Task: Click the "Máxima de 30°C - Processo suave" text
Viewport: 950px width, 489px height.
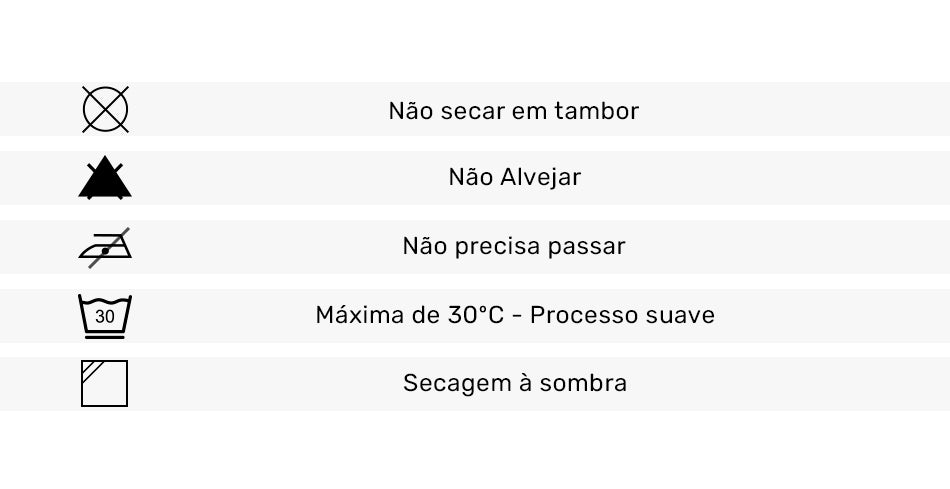Action: coord(515,315)
